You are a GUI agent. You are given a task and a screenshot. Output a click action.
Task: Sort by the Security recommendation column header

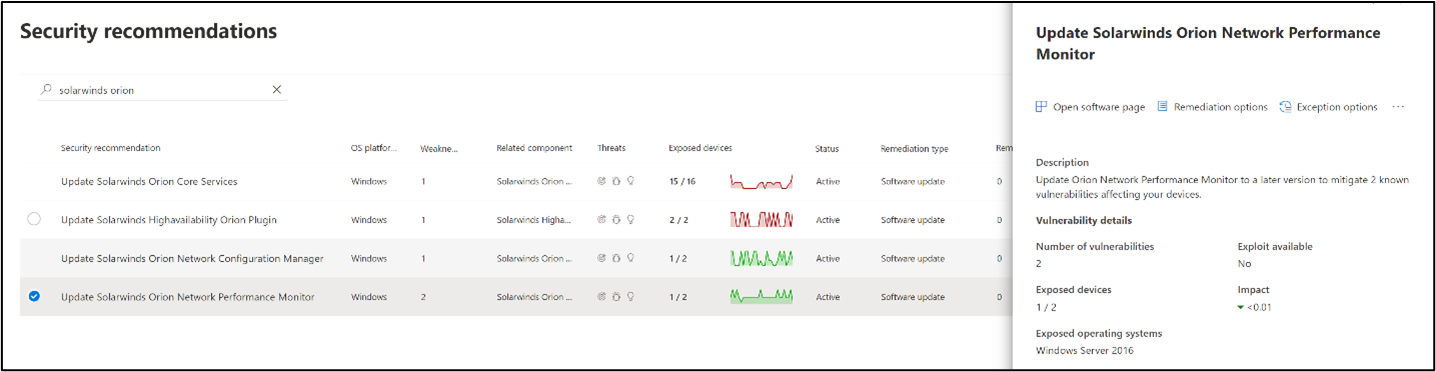click(110, 148)
